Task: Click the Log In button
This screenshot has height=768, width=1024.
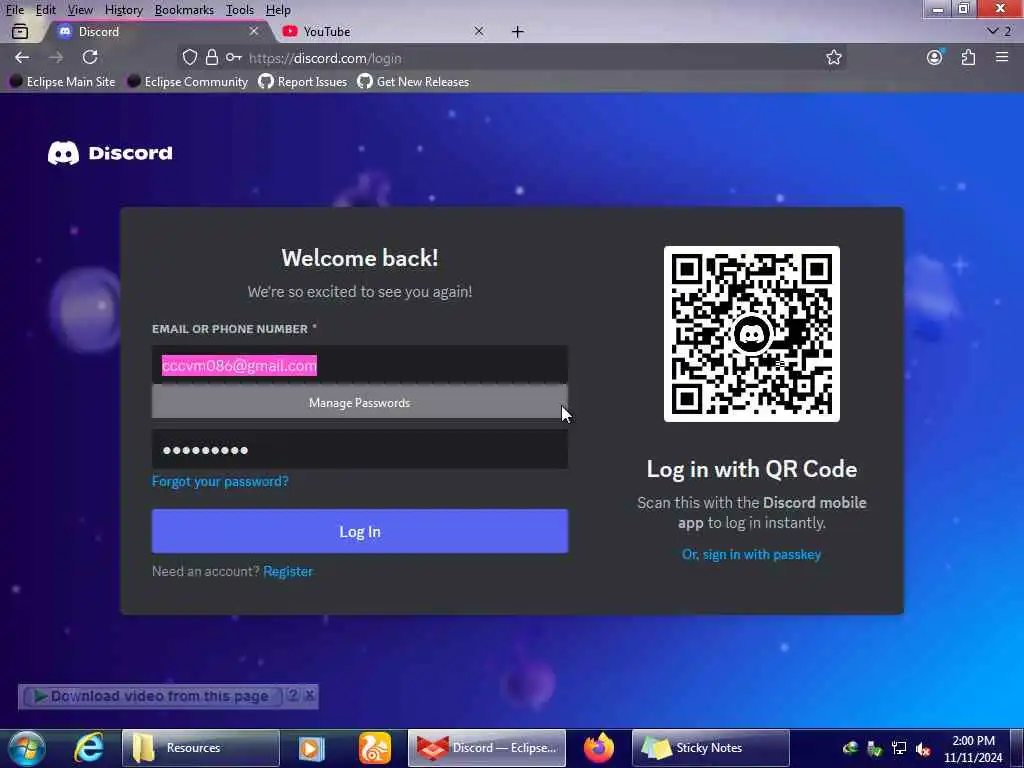Action: pyautogui.click(x=360, y=531)
